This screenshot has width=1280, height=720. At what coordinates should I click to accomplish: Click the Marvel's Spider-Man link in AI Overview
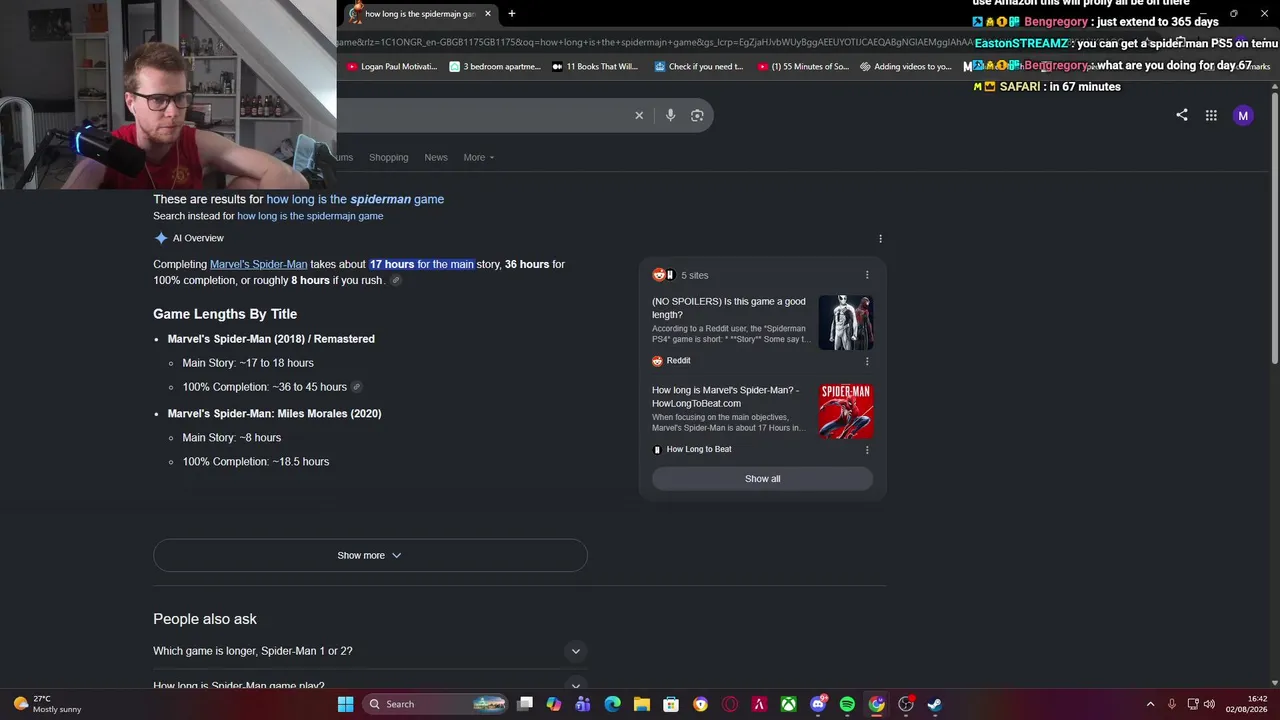point(259,264)
